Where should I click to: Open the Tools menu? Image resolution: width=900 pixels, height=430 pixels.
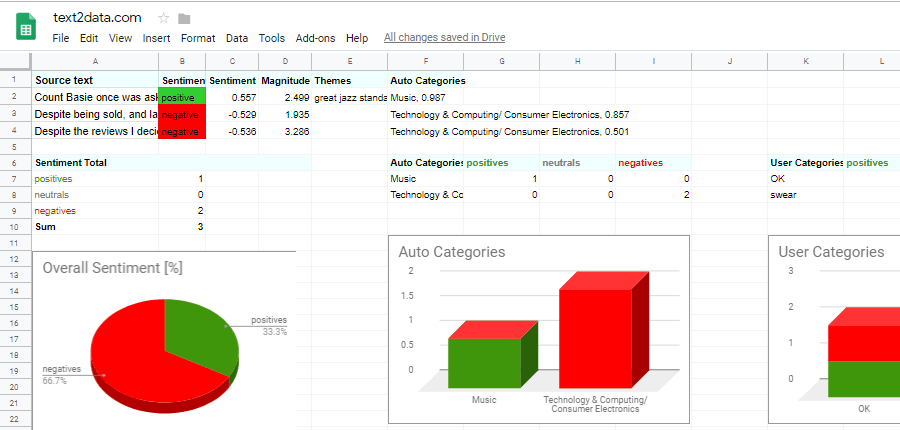271,38
